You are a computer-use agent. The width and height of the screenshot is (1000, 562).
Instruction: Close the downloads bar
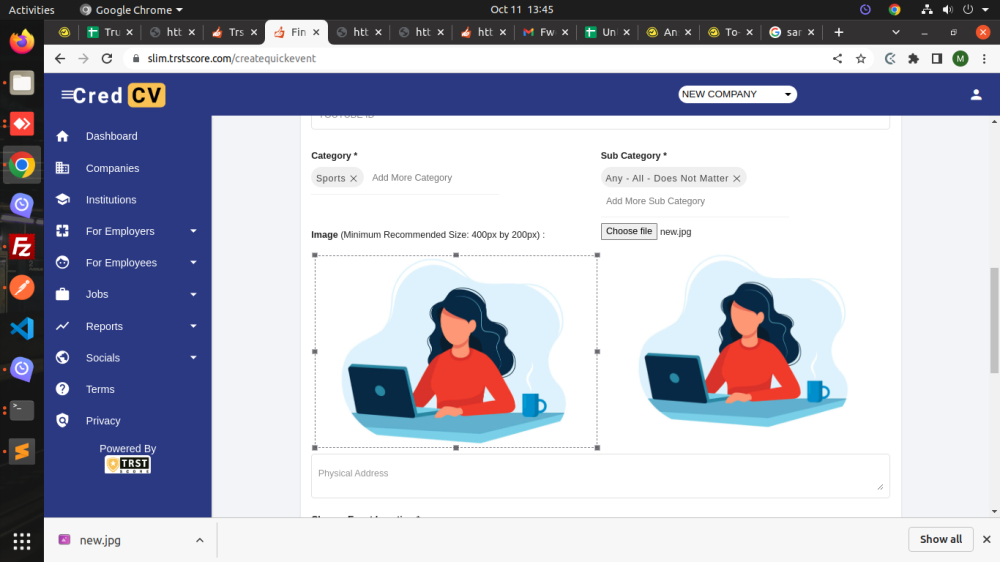click(x=987, y=540)
